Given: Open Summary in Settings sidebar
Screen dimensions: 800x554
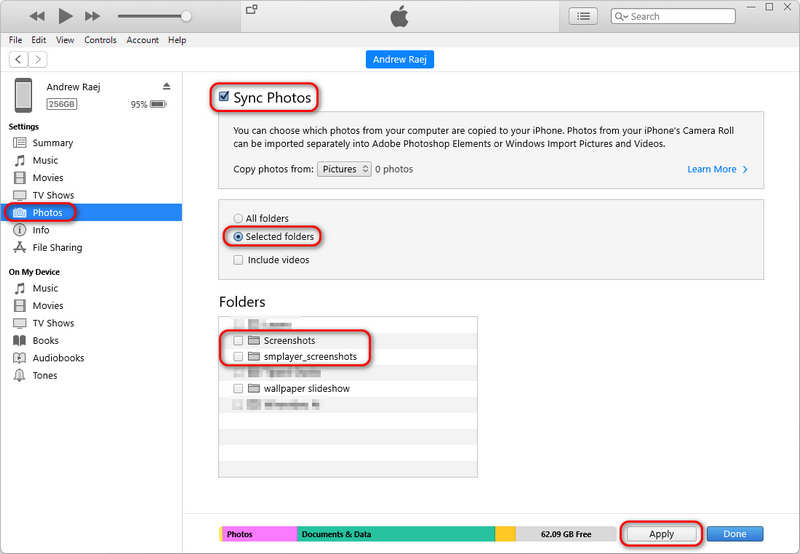Looking at the screenshot, I should 53,143.
